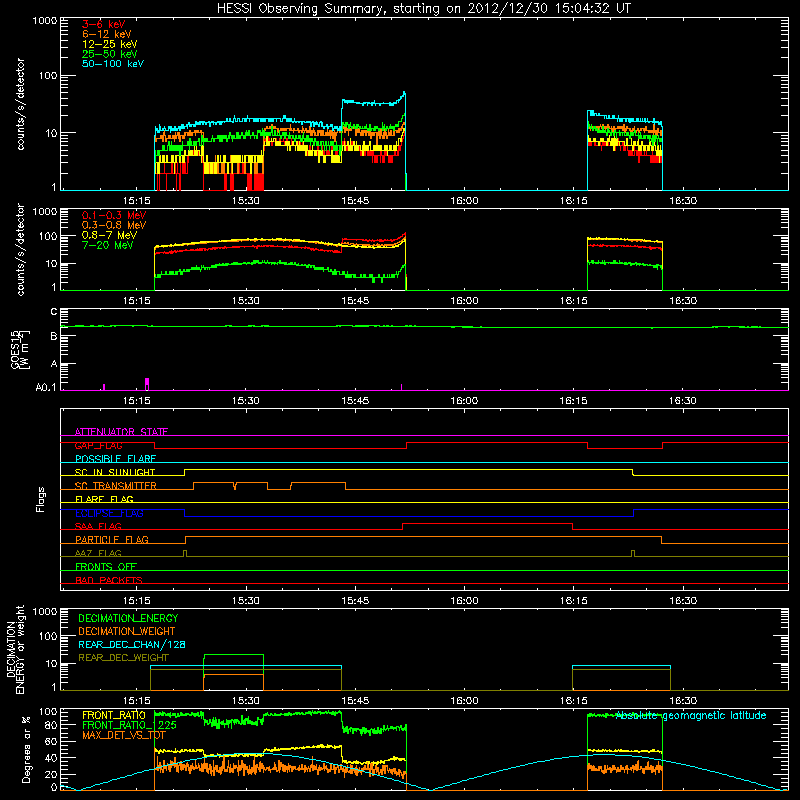The height and width of the screenshot is (800, 800).
Task: Pick the GAP_FLAG label
Action: point(98,445)
